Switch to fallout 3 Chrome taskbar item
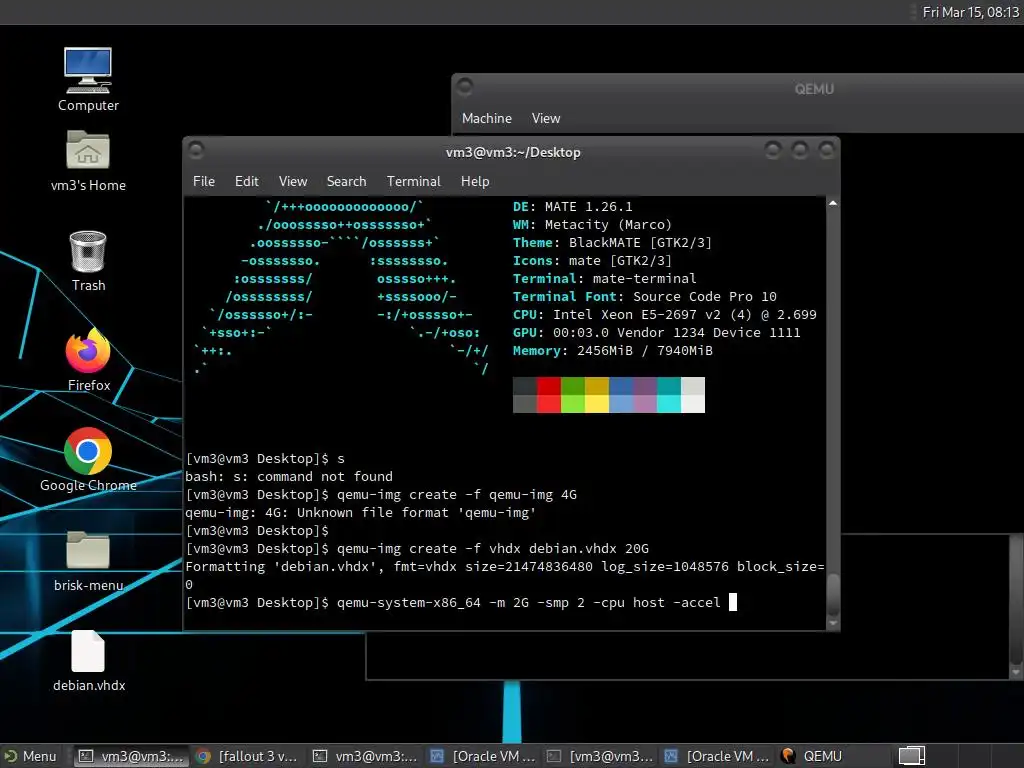 click(248, 756)
